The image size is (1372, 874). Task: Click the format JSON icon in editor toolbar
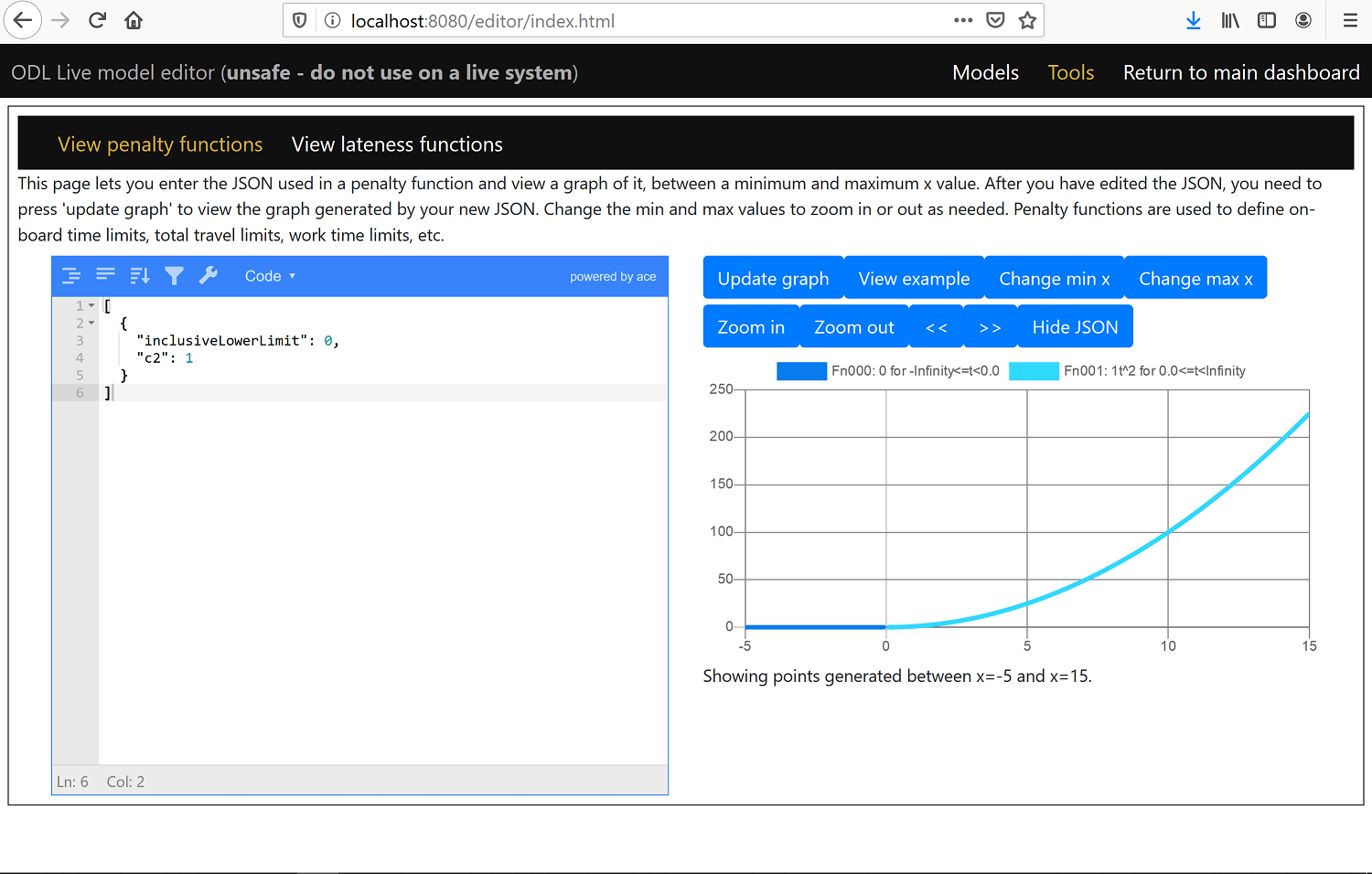[x=71, y=276]
